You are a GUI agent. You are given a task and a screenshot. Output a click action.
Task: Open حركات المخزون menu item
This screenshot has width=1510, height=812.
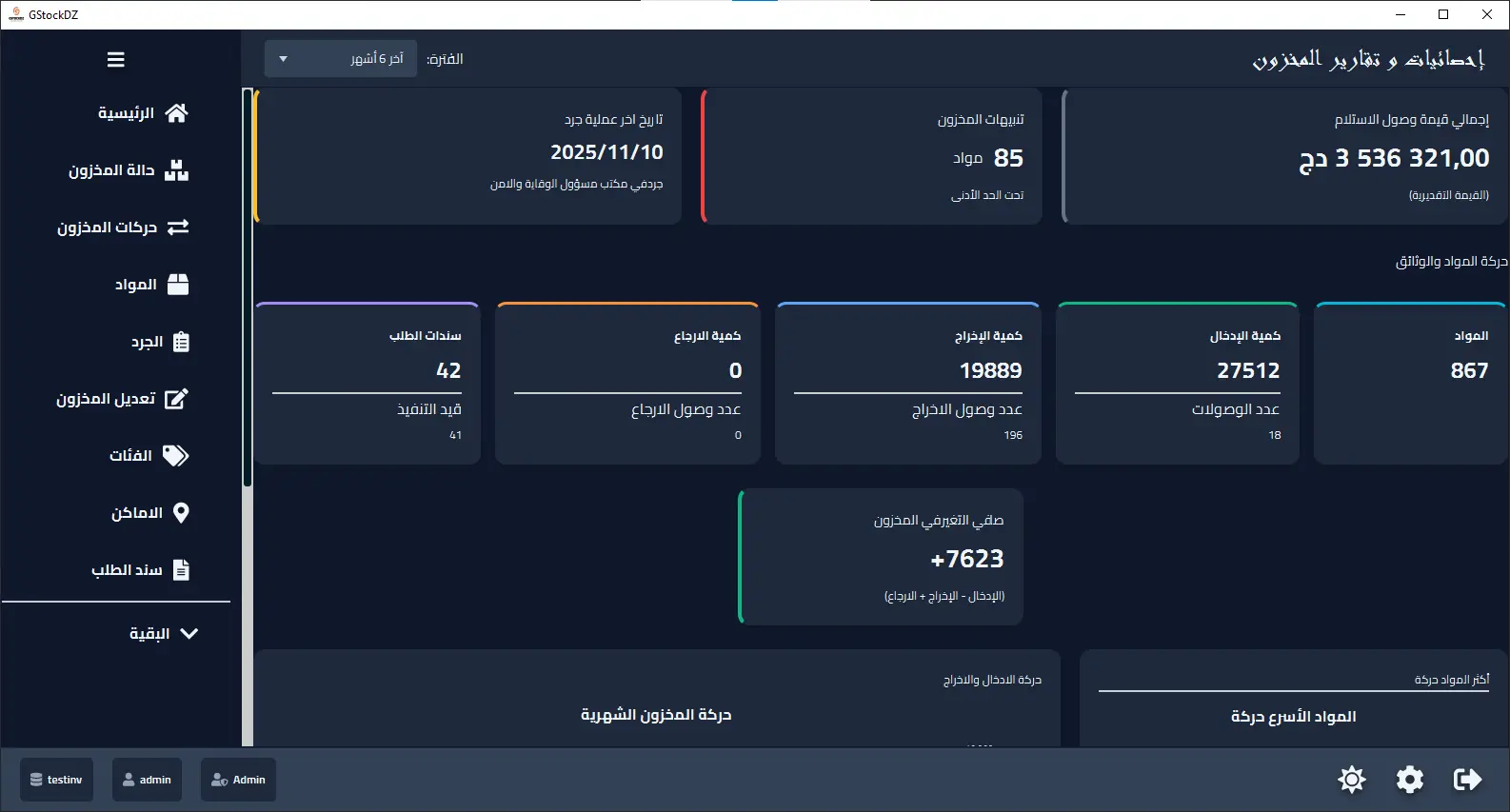107,228
